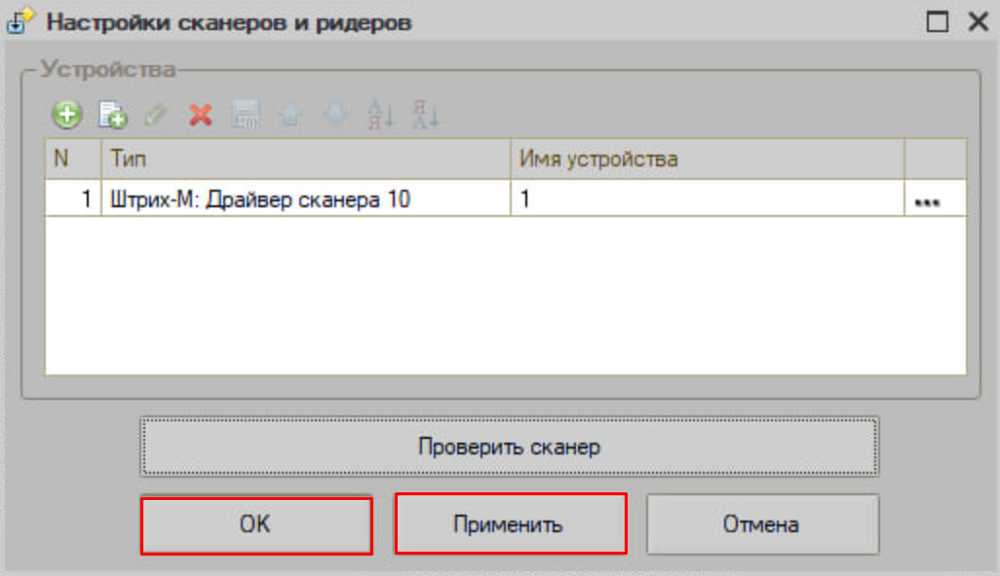The width and height of the screenshot is (1000, 576).
Task: Cancel with the Отмена button
Action: [x=762, y=524]
